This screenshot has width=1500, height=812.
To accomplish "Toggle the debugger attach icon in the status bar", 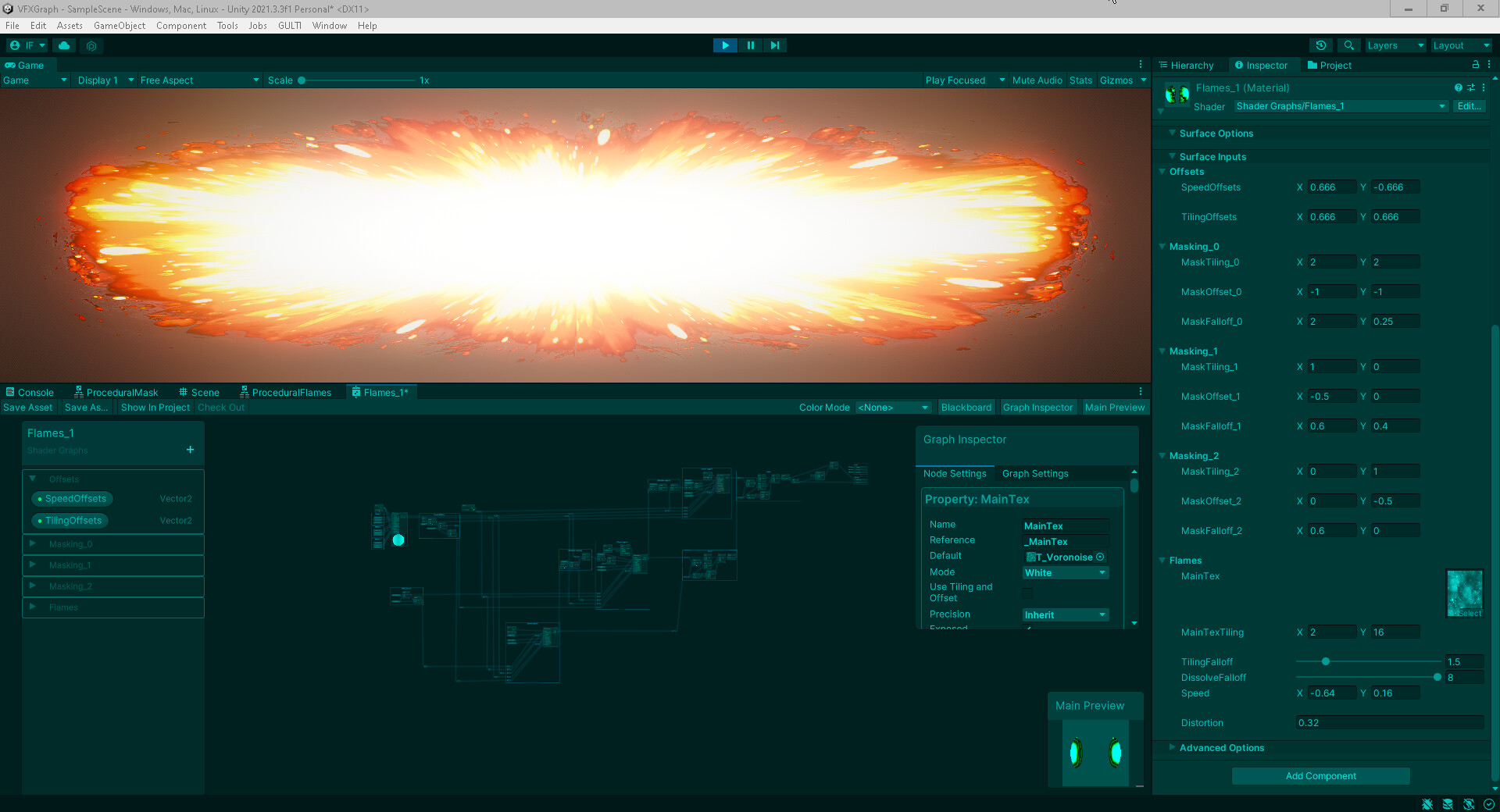I will [x=1428, y=804].
